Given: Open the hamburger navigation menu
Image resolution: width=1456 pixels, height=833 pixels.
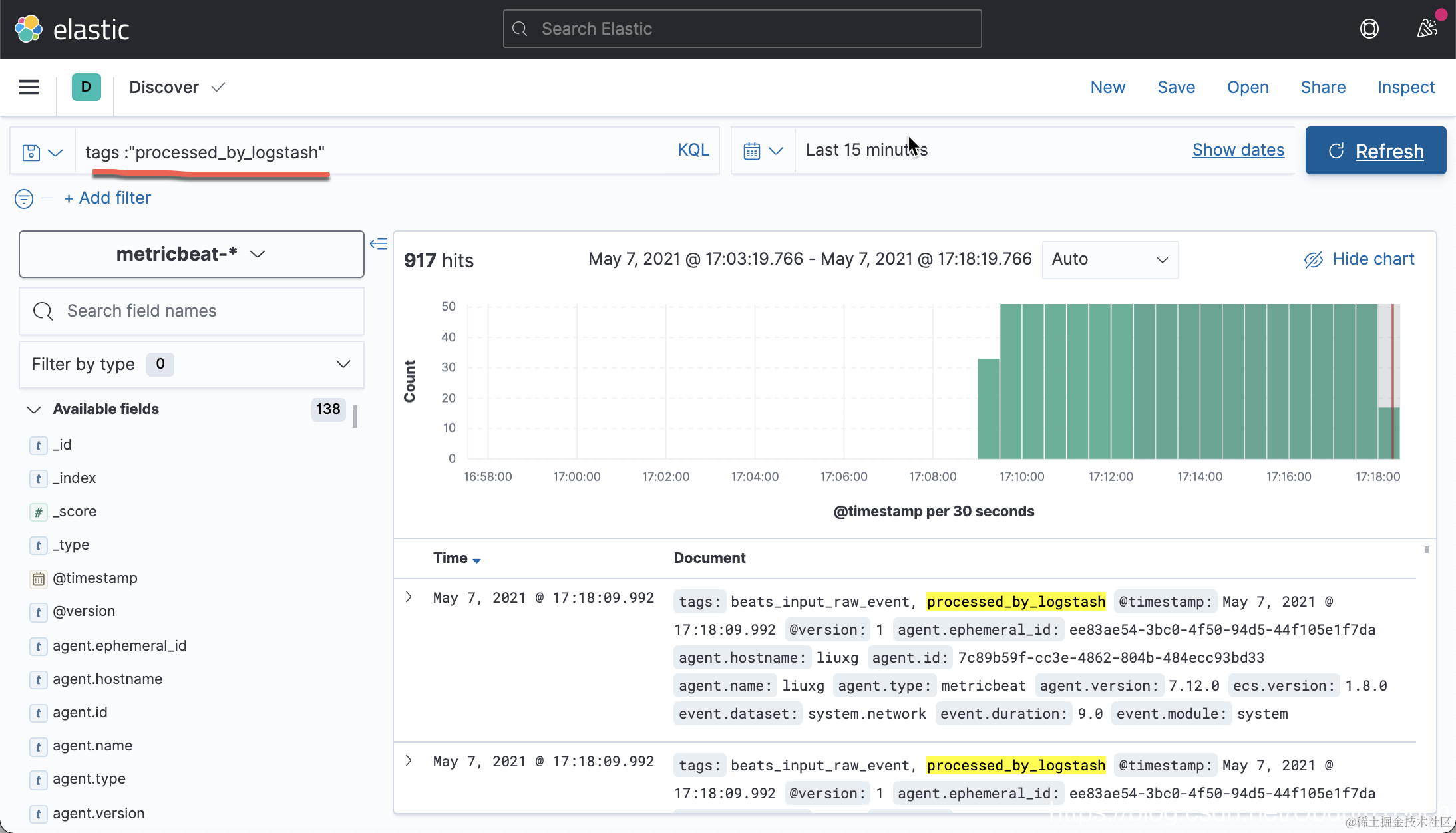Looking at the screenshot, I should 28,87.
